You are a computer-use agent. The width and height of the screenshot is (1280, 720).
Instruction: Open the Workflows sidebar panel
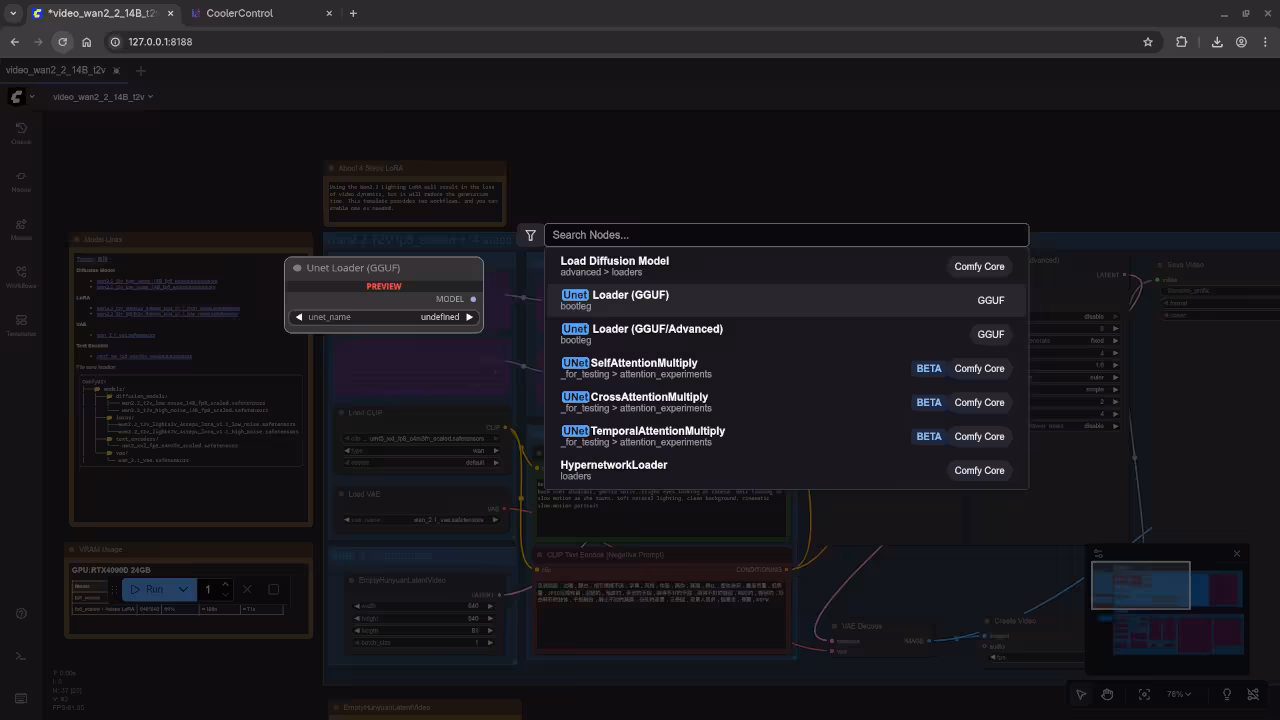point(21,276)
